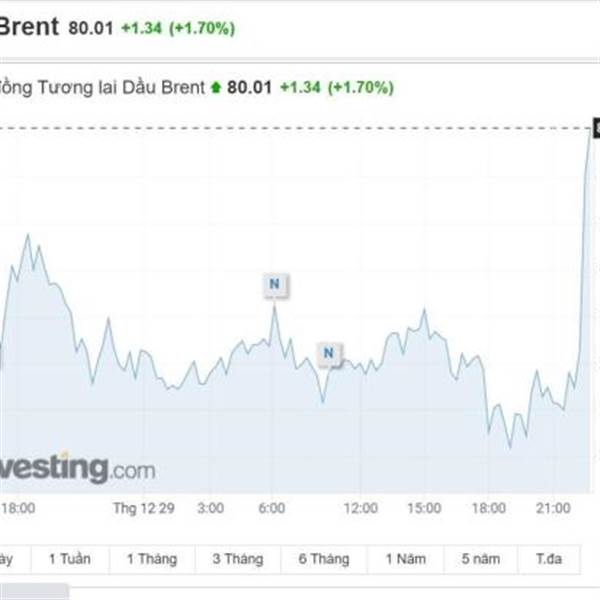Screen dimensions: 600x600
Task: Click the Investing.com watermark logo
Action: pyautogui.click(x=78, y=468)
